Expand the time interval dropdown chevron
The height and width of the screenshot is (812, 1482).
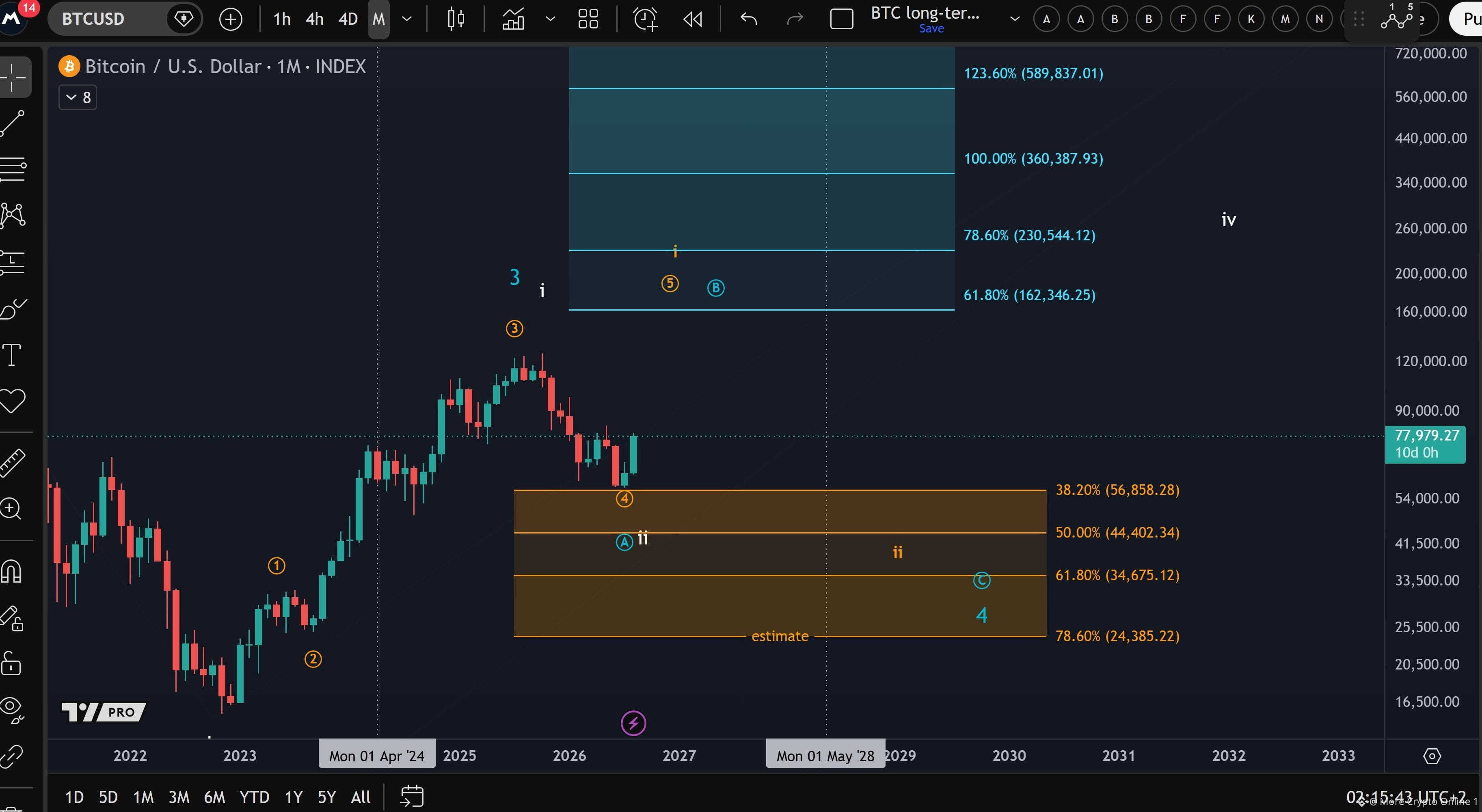click(407, 19)
